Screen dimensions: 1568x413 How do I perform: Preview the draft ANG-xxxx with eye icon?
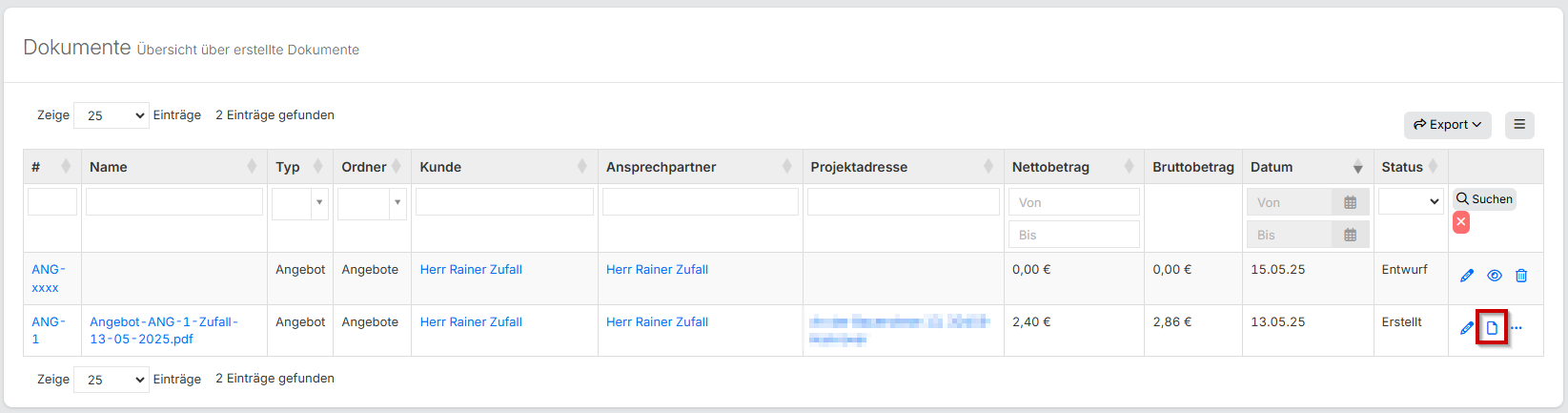[1494, 276]
